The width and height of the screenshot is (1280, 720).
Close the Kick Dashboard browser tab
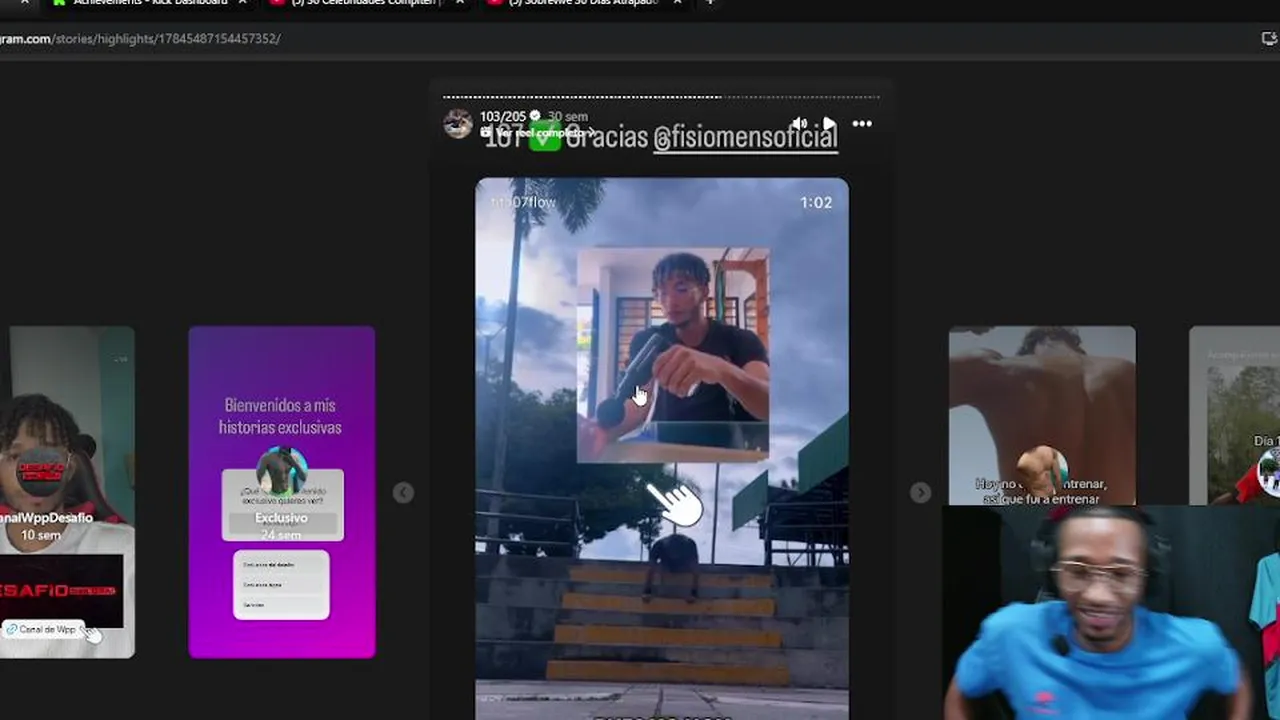(242, 3)
